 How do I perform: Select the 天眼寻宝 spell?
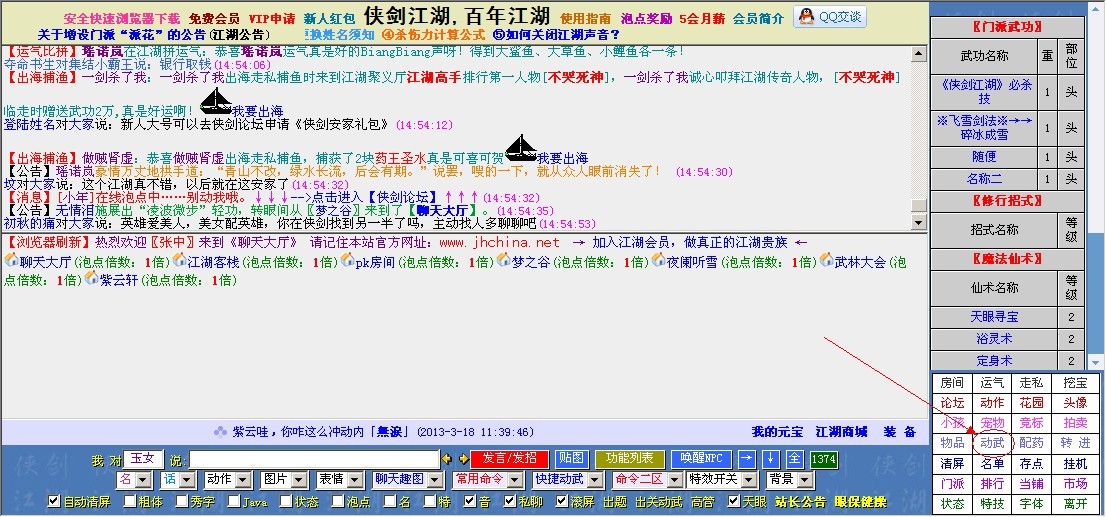coord(994,317)
